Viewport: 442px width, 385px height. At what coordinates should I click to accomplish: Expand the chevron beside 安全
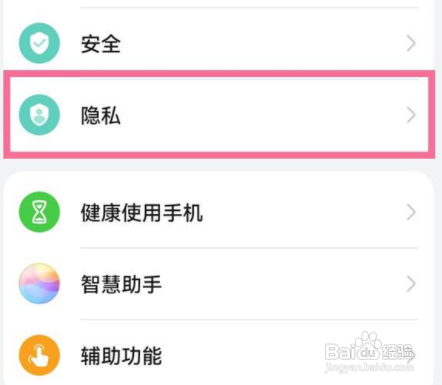[411, 44]
